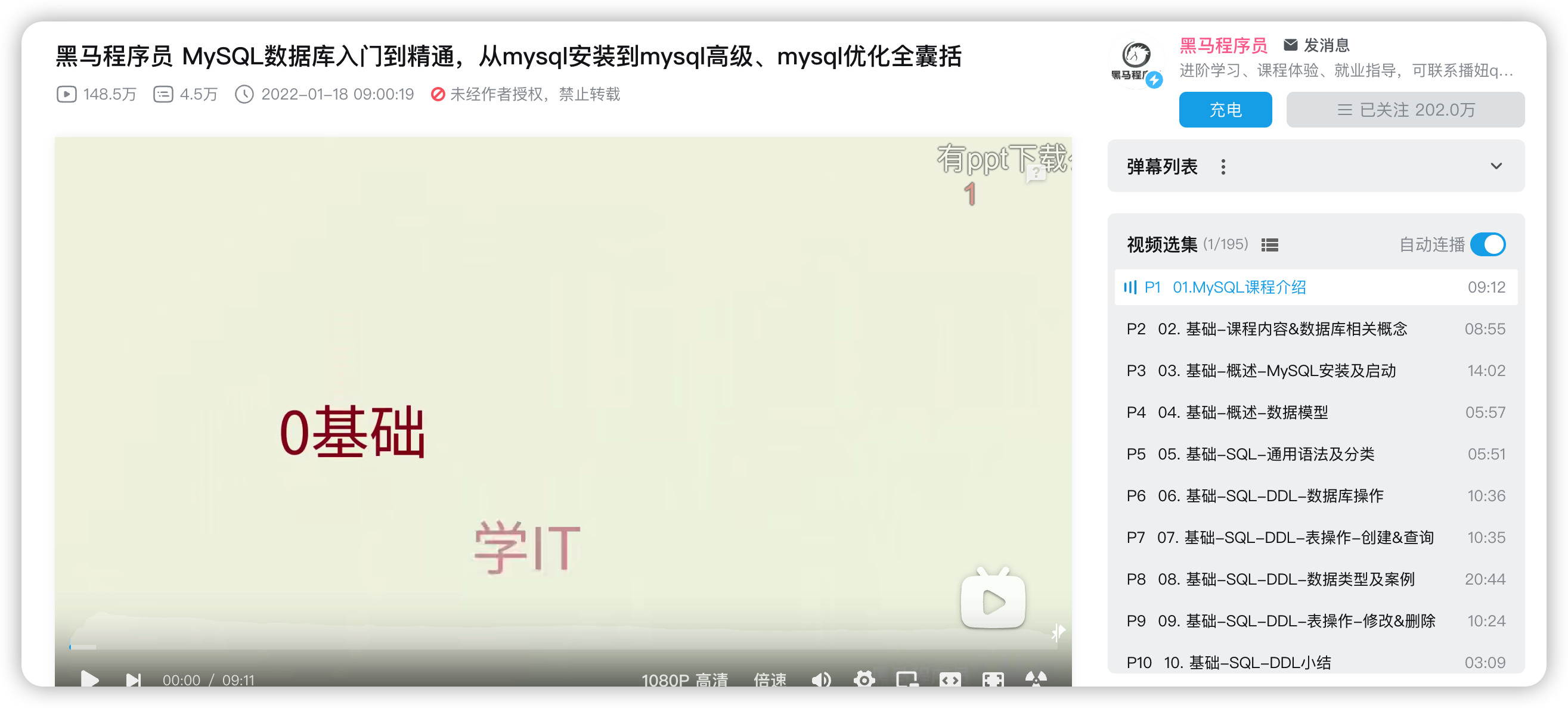Screen dimensions: 1568x708
Task: Select episode P7 表操作-创建&查询
Action: pyautogui.click(x=1316, y=538)
